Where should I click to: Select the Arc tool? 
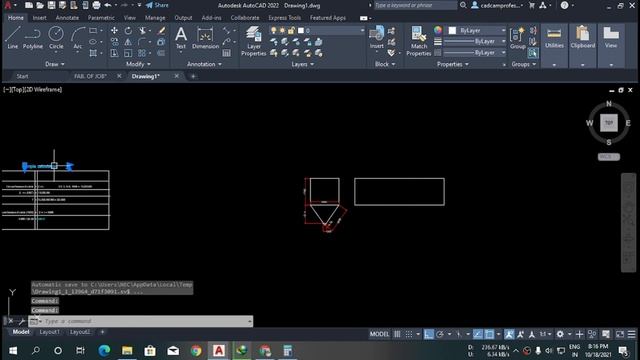pos(78,38)
